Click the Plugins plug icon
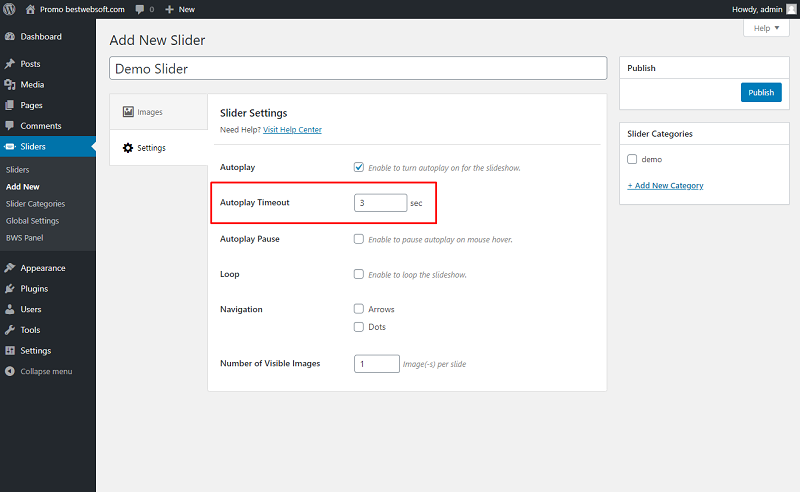Viewport: 800px width, 492px height. (x=10, y=288)
